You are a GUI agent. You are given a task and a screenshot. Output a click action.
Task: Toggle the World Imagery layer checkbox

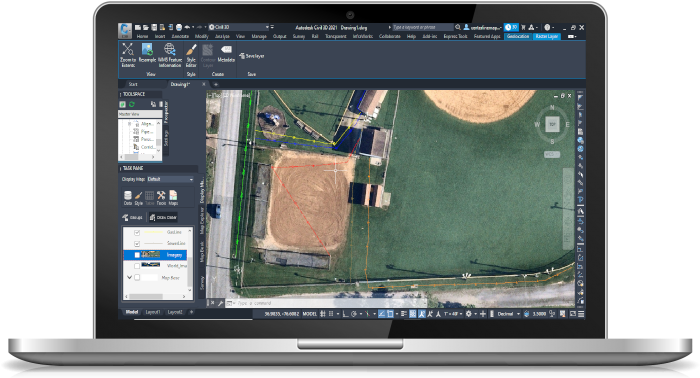click(137, 266)
